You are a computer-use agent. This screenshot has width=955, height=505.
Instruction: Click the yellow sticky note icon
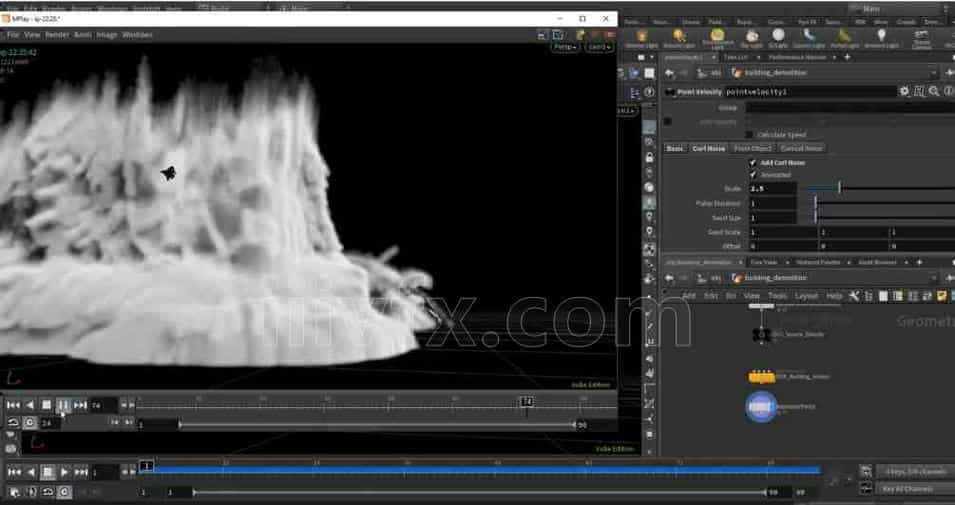click(x=942, y=296)
